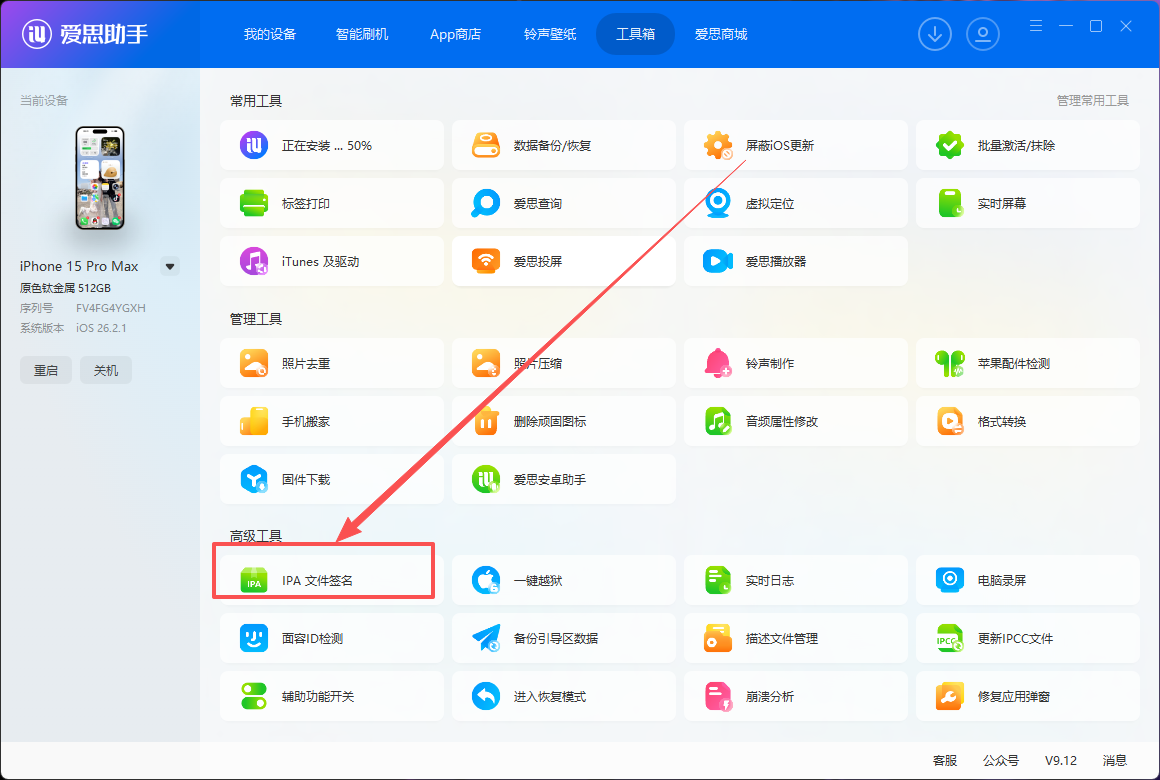Switch to the 铃声壁纸 tab
The image size is (1160, 780).
click(550, 34)
